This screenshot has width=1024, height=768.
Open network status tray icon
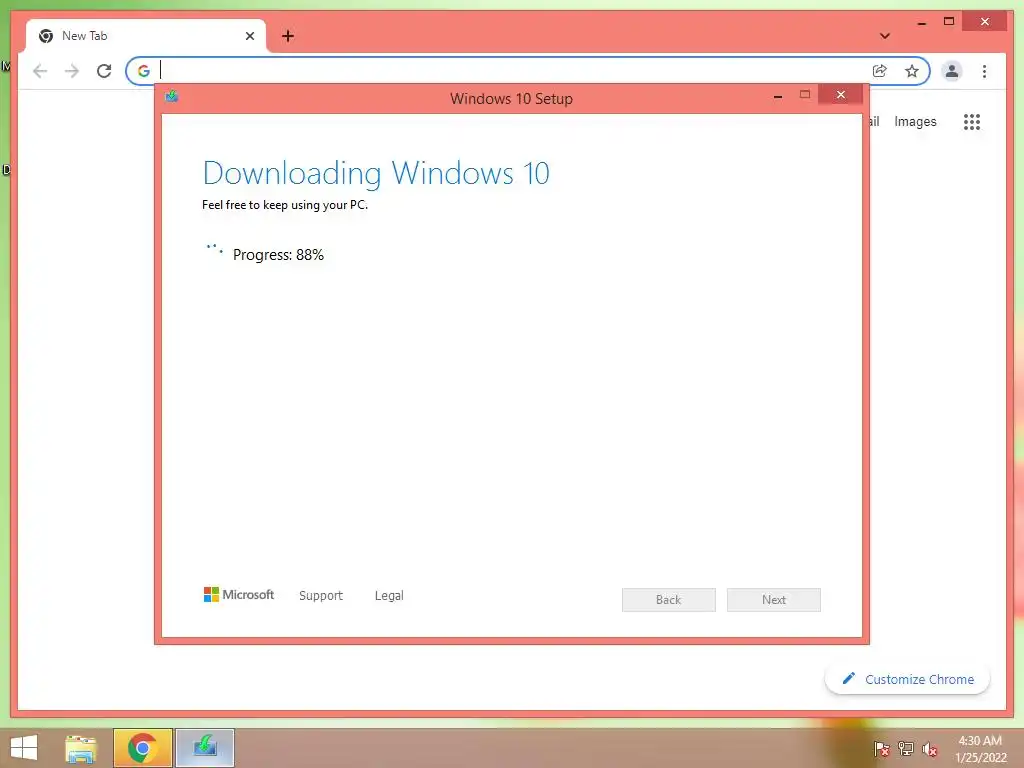(906, 749)
